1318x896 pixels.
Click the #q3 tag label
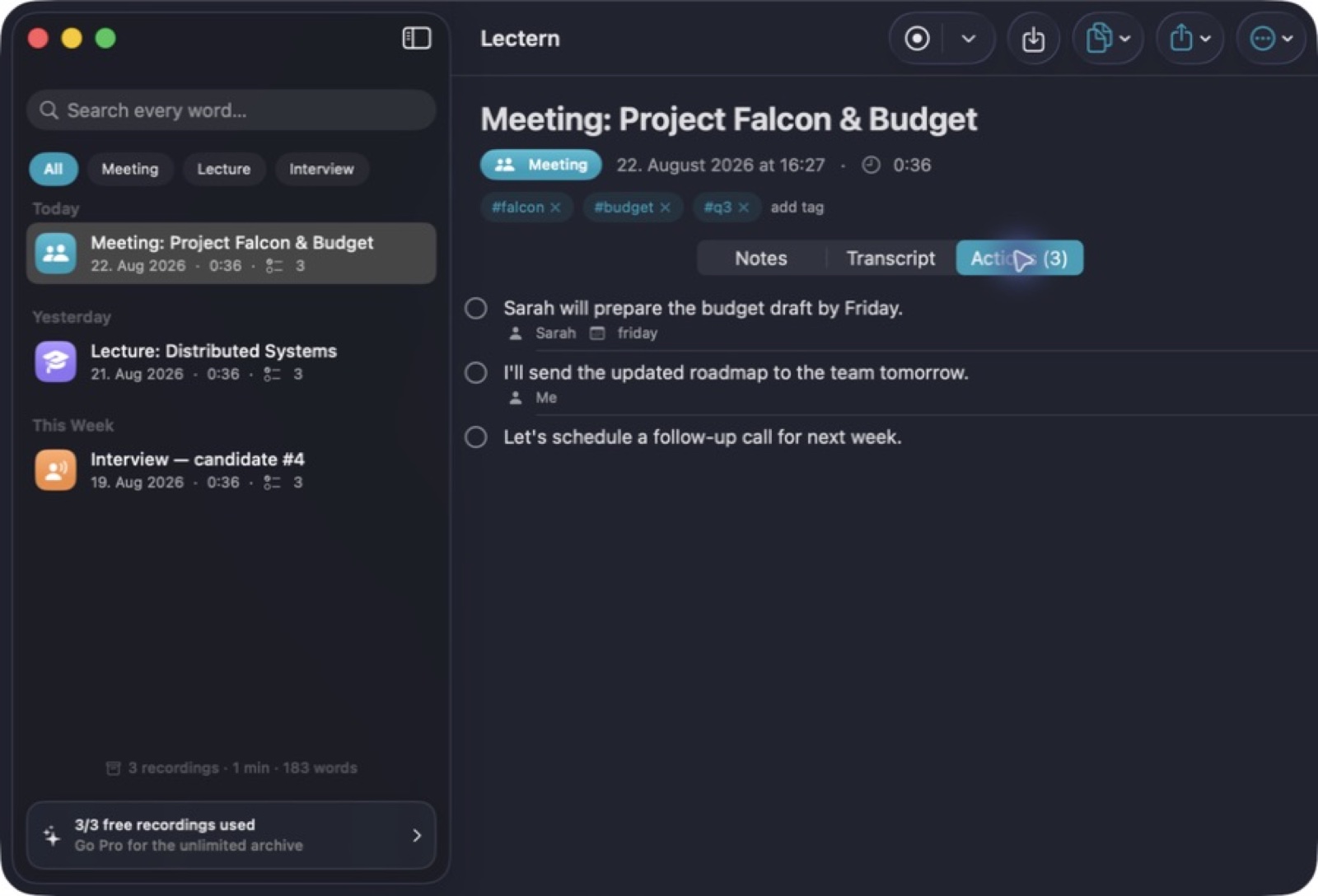717,208
